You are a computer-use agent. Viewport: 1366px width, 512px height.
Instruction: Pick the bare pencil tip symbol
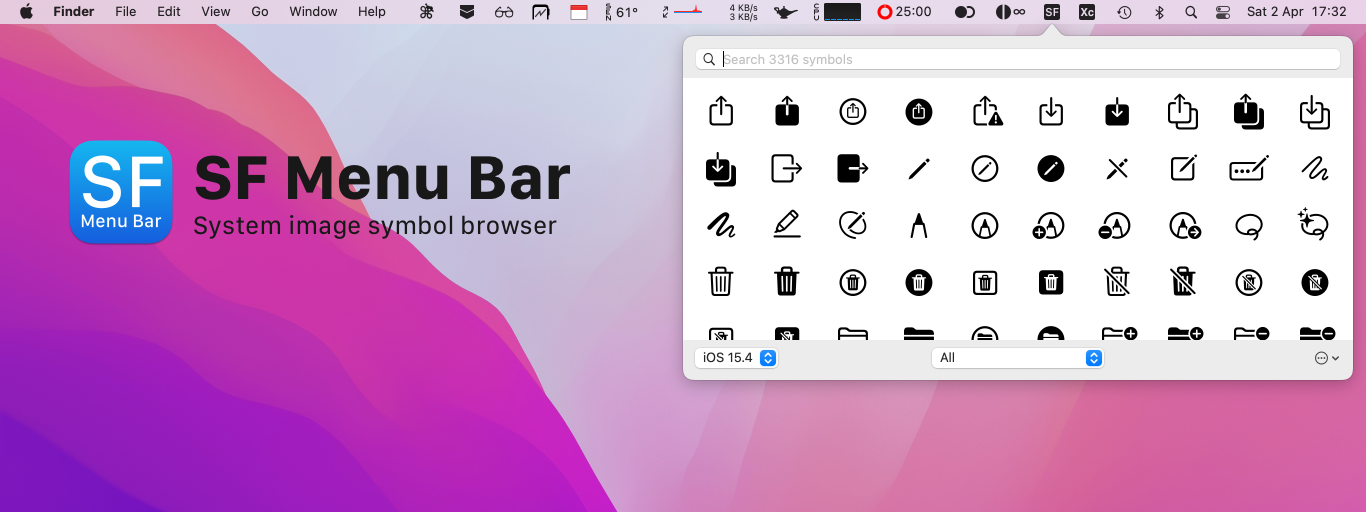[x=919, y=226]
